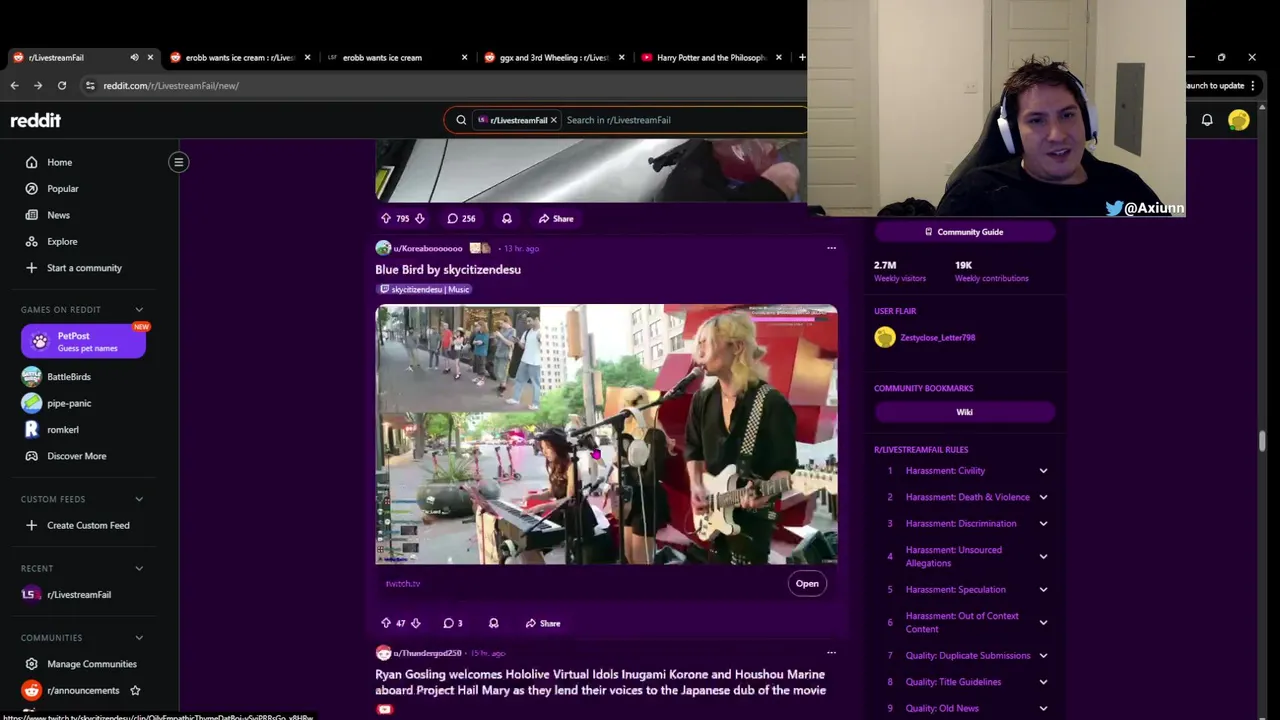Click Create Custom Feed
Image resolution: width=1280 pixels, height=720 pixels.
tap(86, 525)
